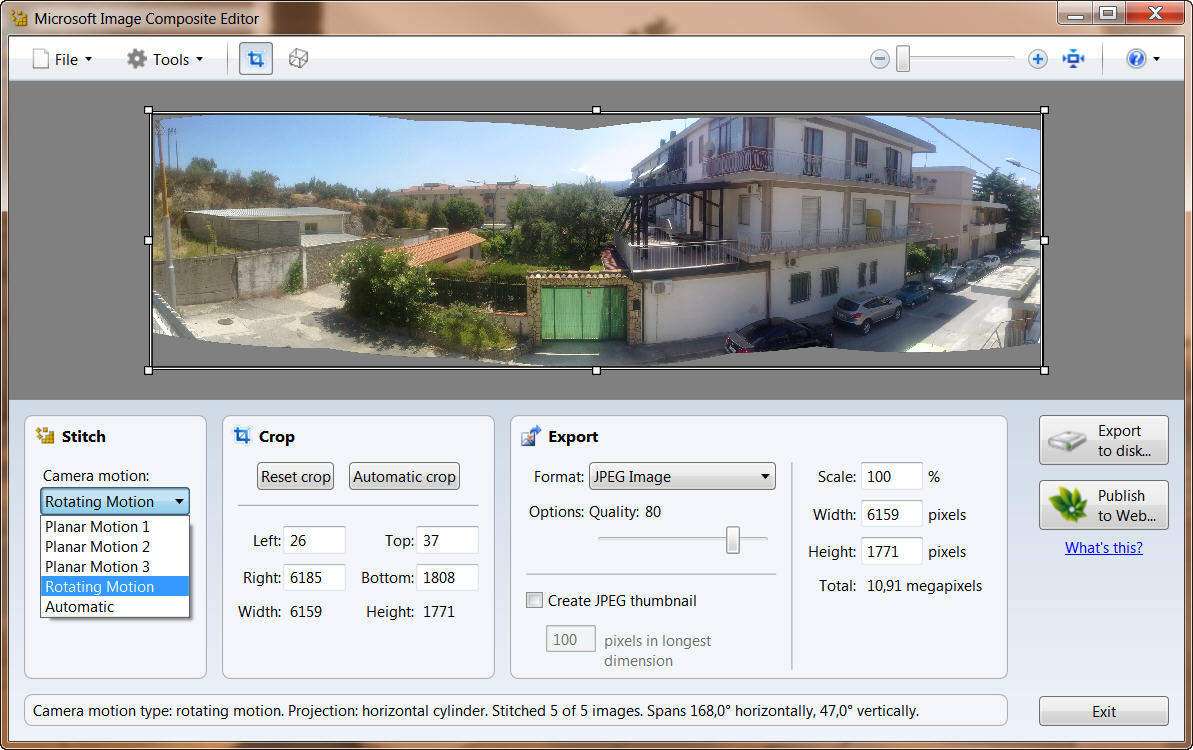Click the right-middle crop handle
Screen dimensions: 1193x750
click(1045, 240)
